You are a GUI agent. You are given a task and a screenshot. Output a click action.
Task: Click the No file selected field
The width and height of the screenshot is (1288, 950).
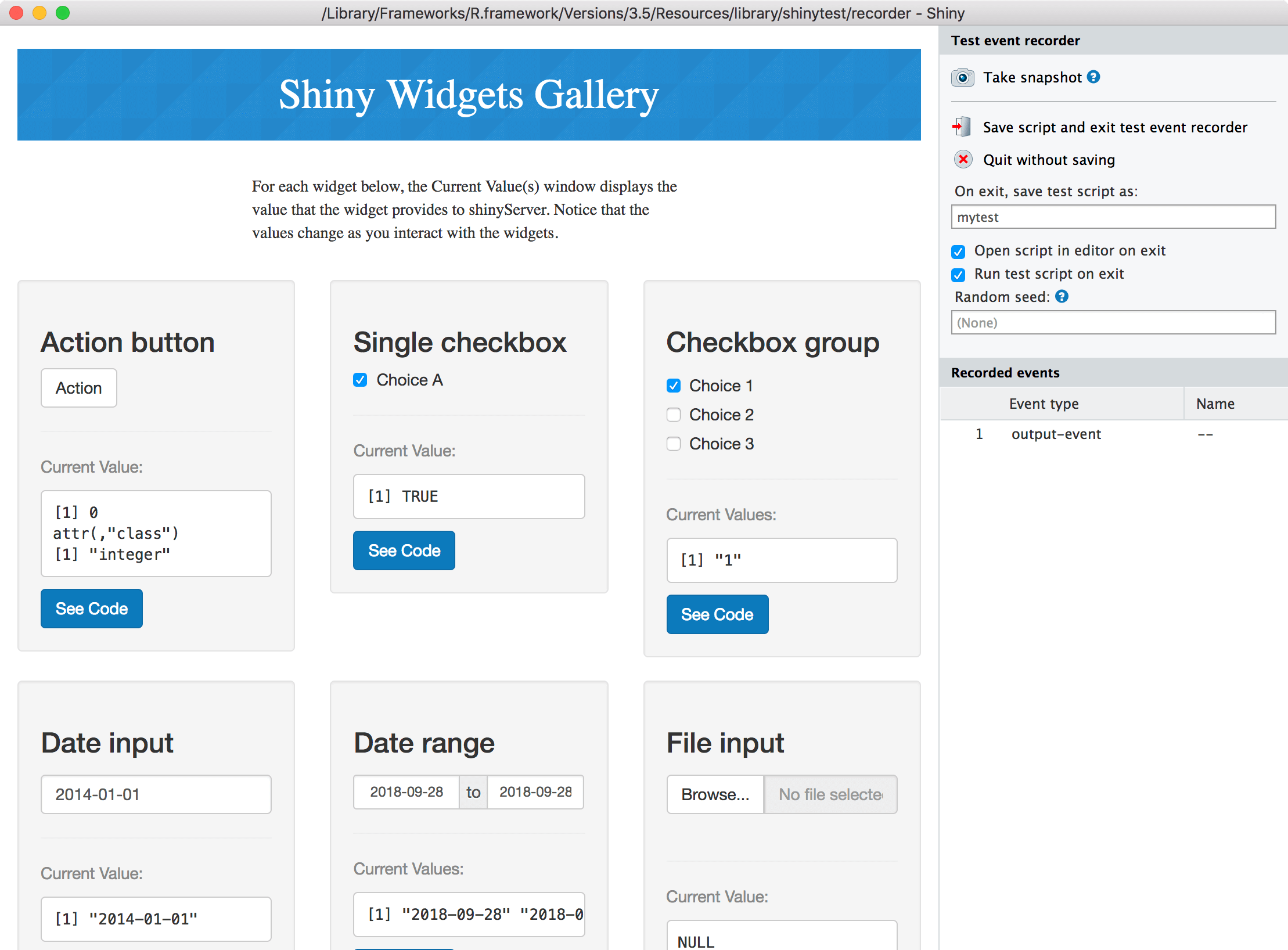pos(830,794)
